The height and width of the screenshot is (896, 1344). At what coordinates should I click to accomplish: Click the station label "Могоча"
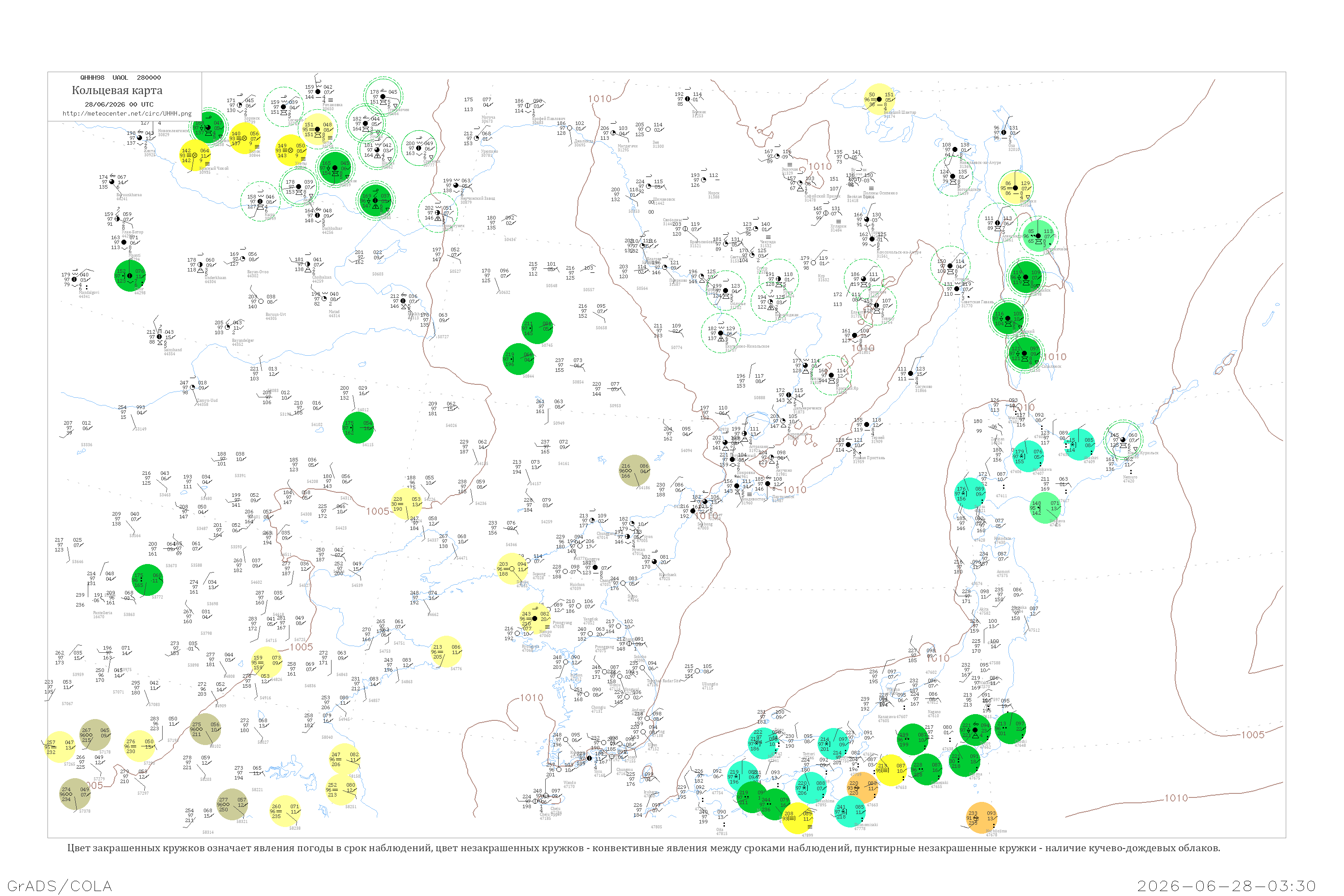[x=488, y=118]
